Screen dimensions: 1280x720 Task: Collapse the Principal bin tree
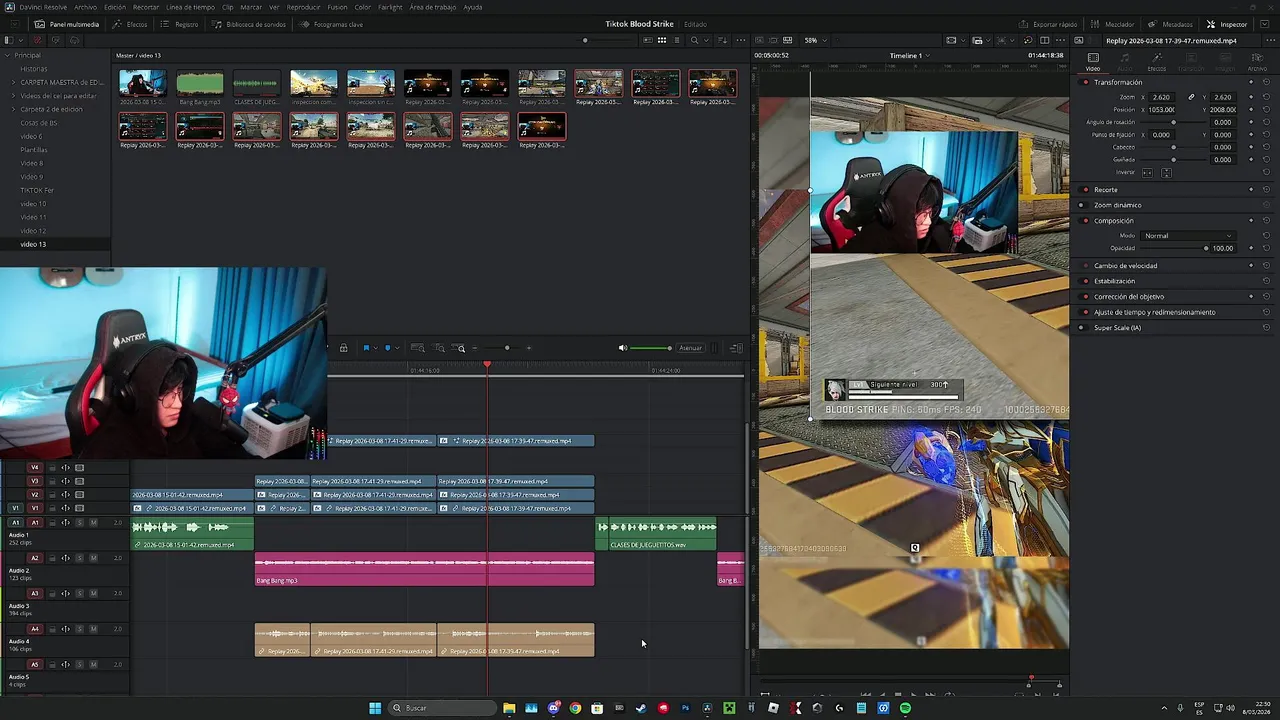coord(8,55)
